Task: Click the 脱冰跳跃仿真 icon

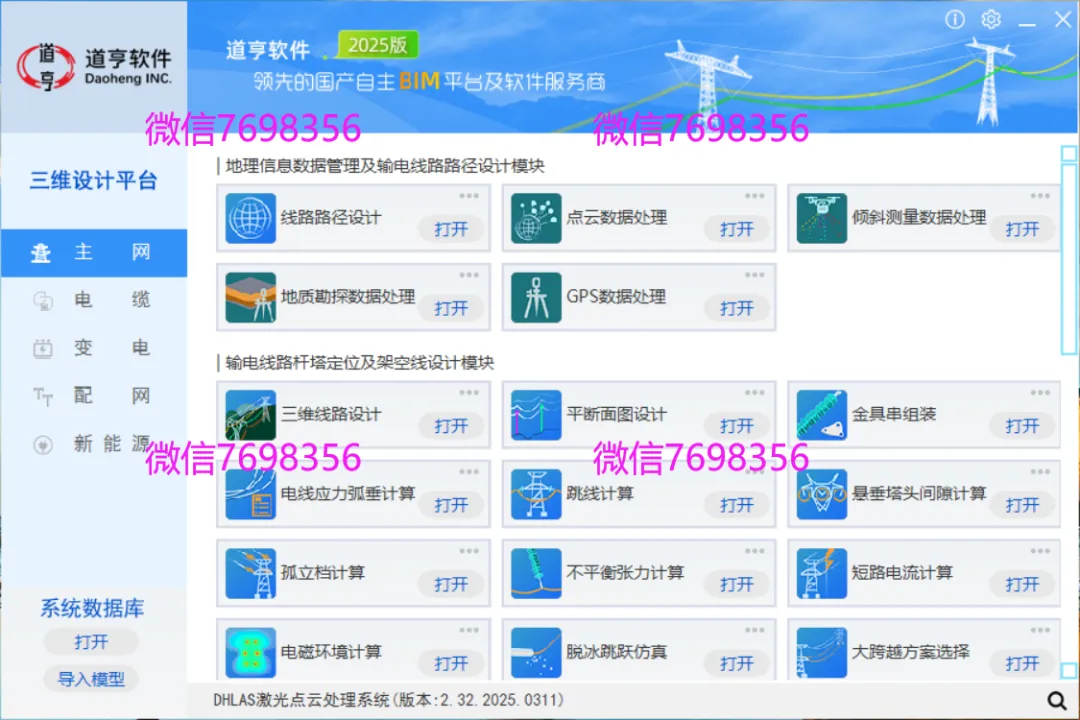Action: click(x=536, y=652)
